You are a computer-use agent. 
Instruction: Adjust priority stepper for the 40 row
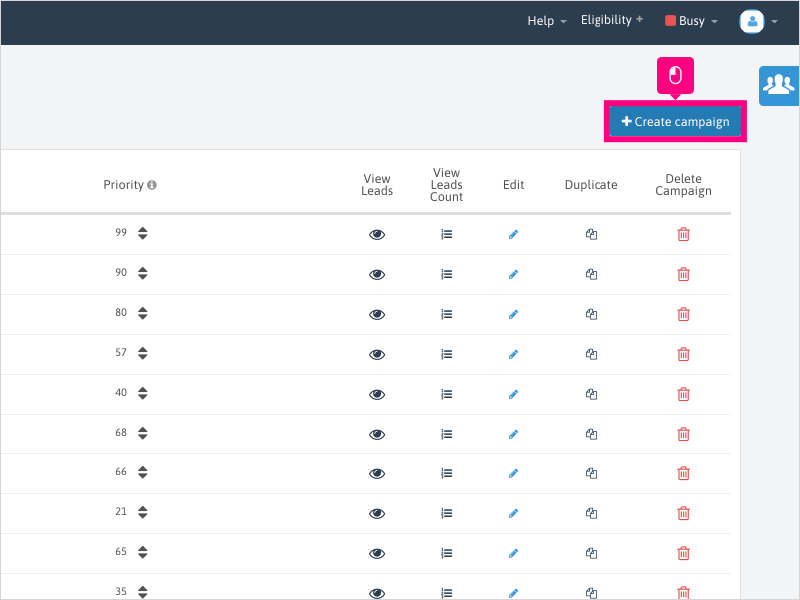(x=142, y=393)
